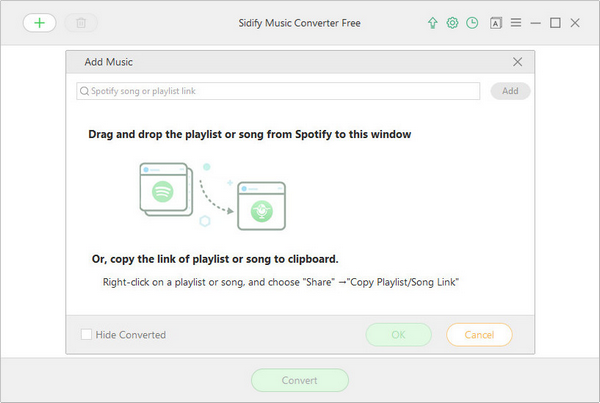The height and width of the screenshot is (403, 600).
Task: Minimize the Sidify window
Action: tap(535, 23)
